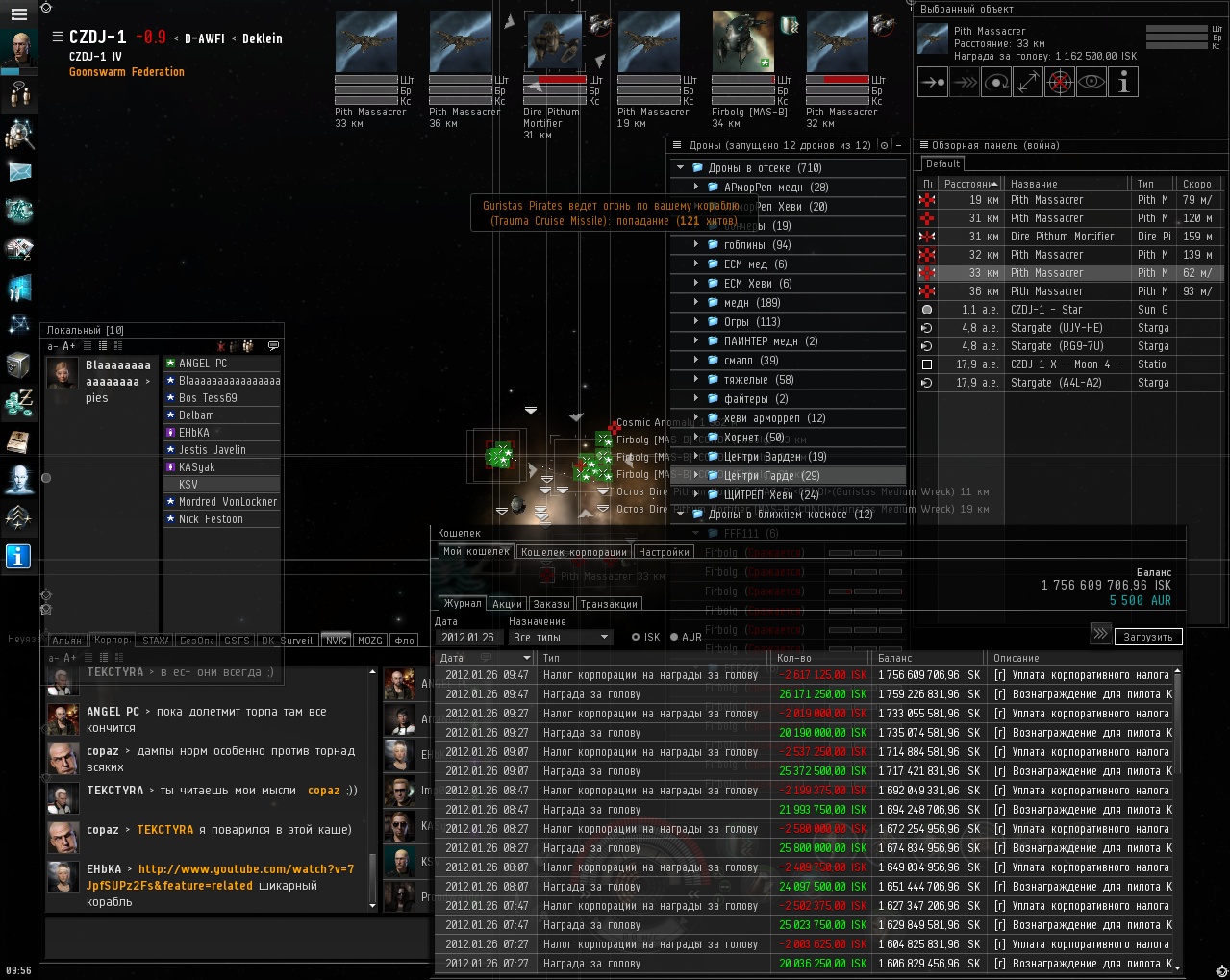Viewport: 1230px width, 980px height.
Task: Open the Все типы dropdown in wallet
Action: click(x=561, y=638)
